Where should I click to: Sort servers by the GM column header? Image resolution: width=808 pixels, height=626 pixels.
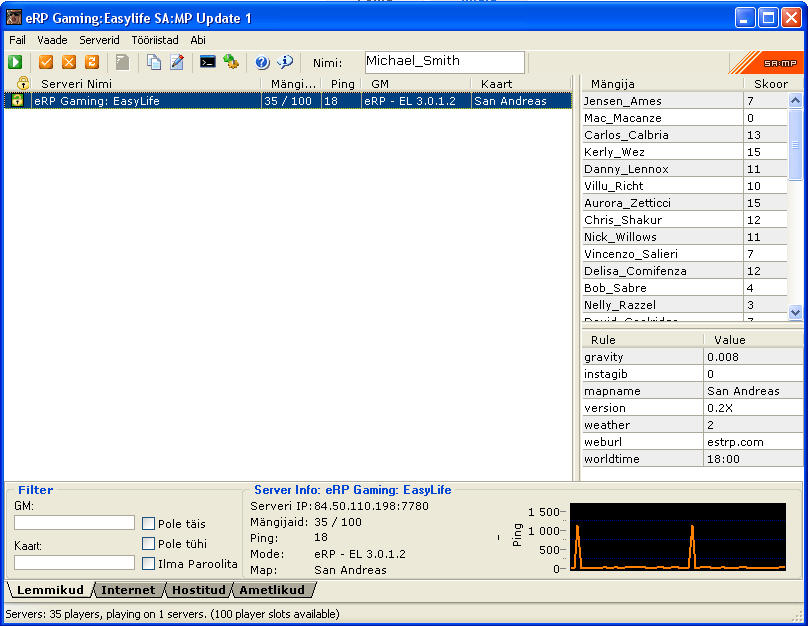click(x=416, y=83)
